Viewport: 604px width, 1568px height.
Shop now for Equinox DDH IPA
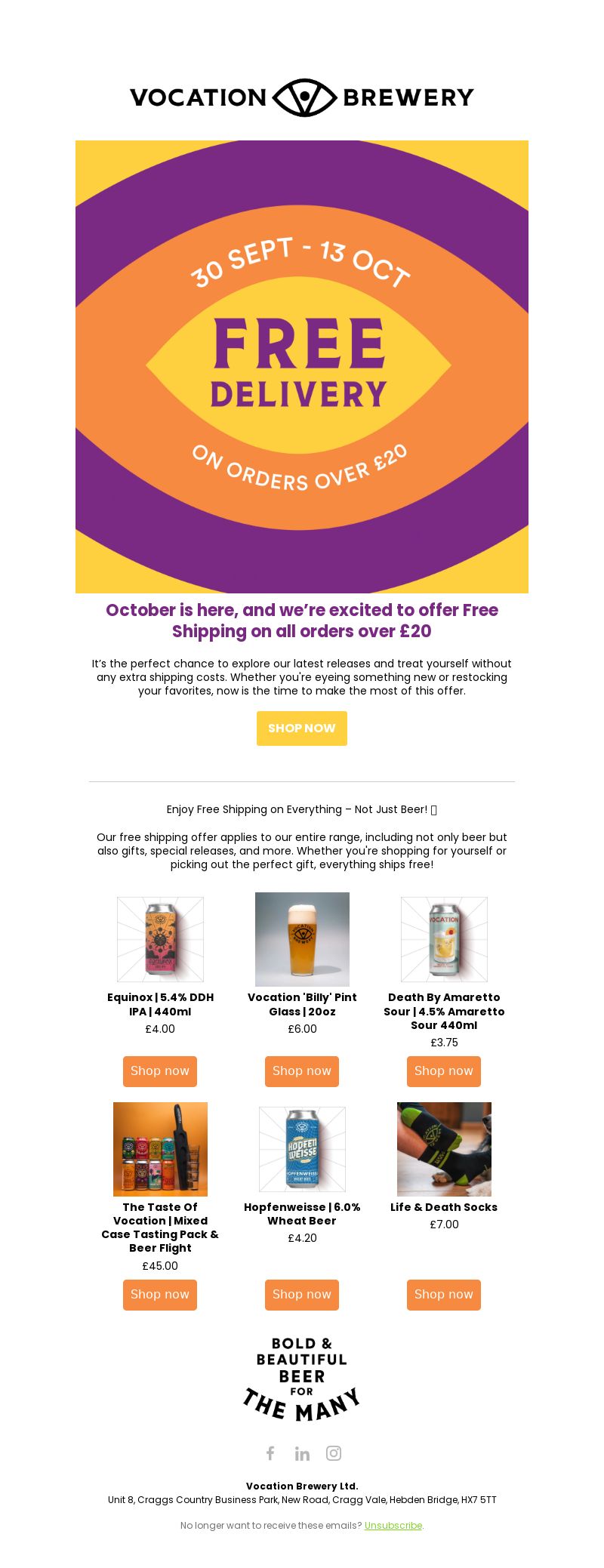[160, 1071]
